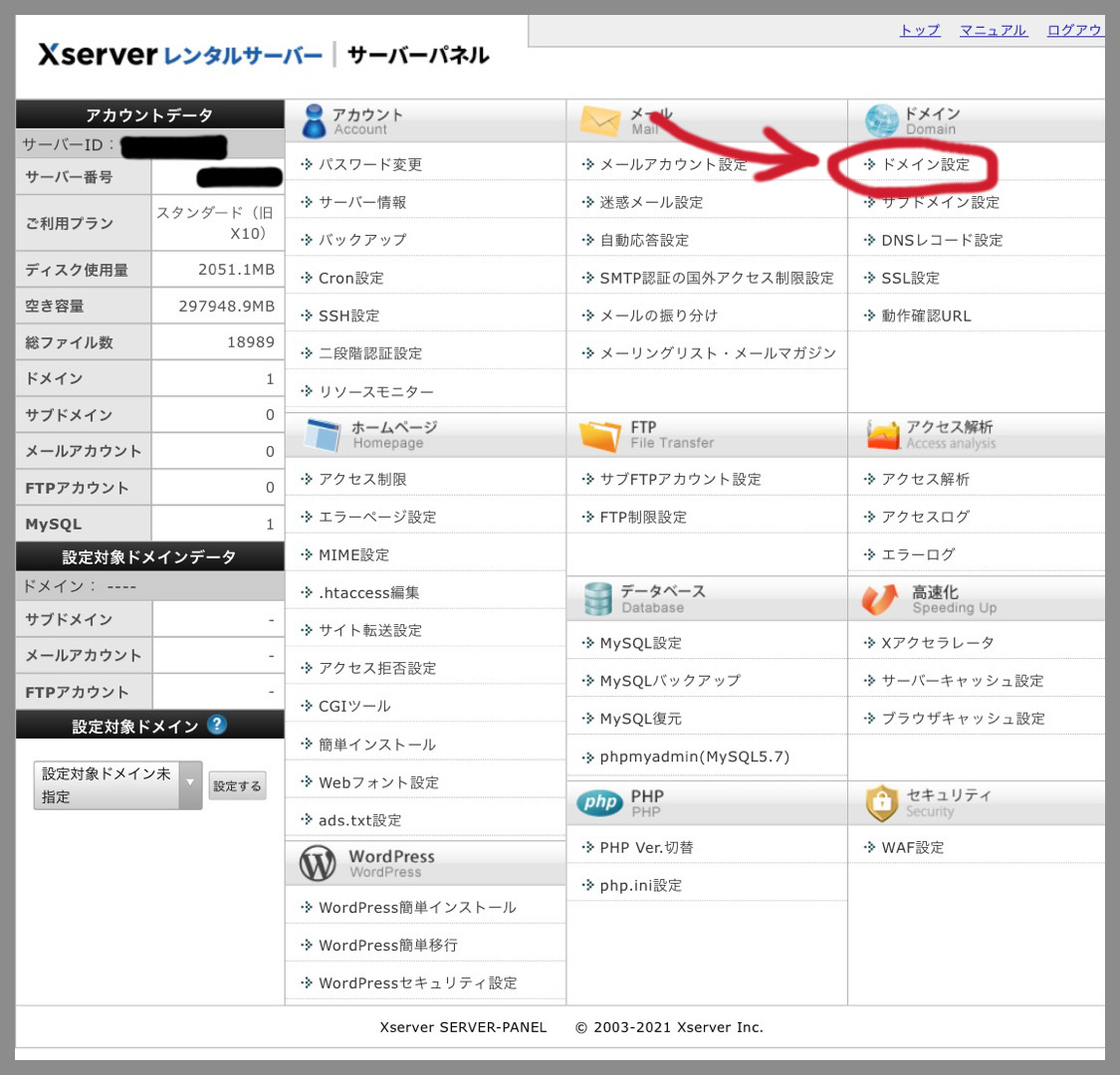This screenshot has width=1120, height=1075.
Task: Open ads.txt設定
Action: pos(360,821)
